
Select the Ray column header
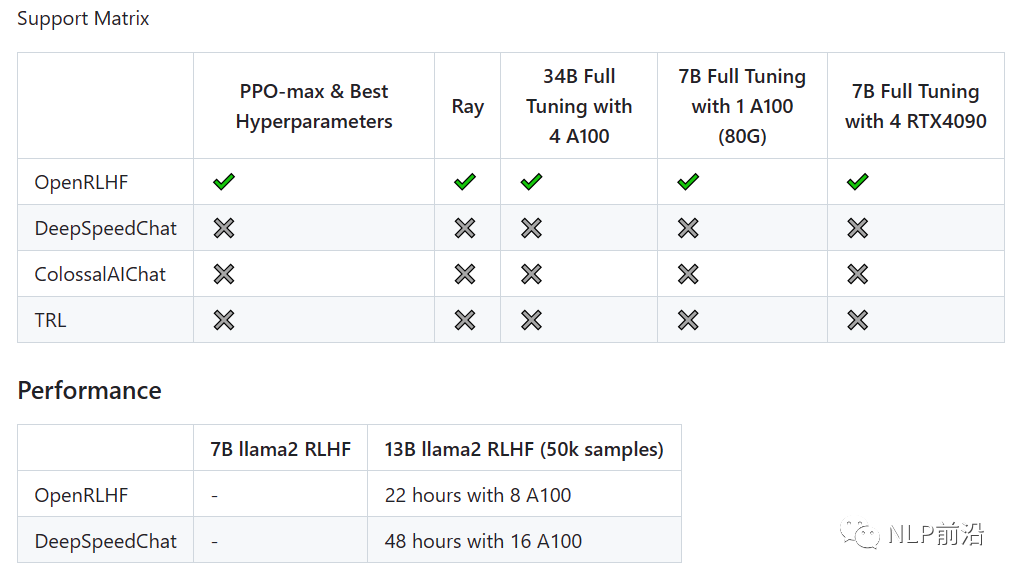coord(468,106)
